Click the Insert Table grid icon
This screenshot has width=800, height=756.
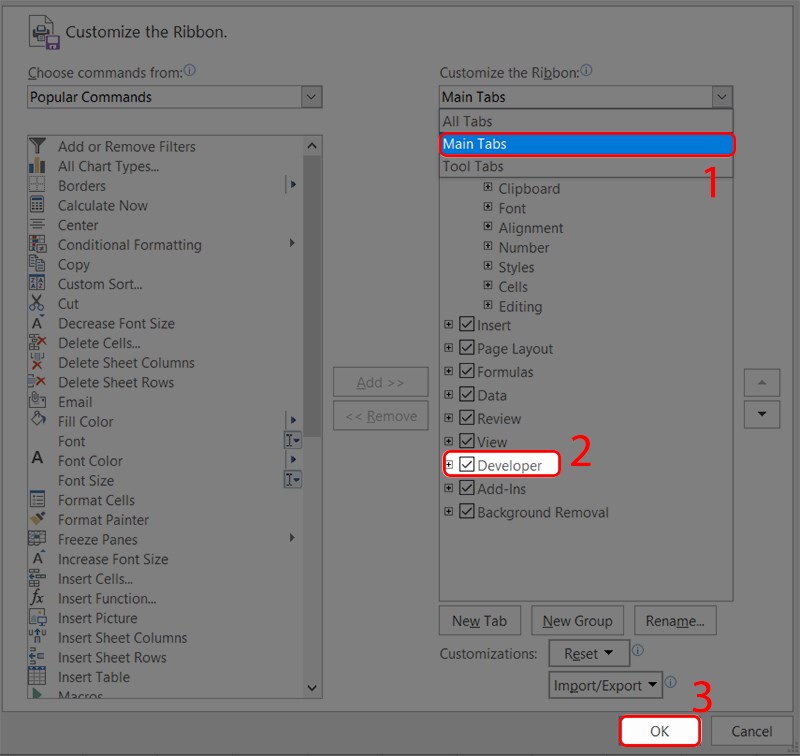click(37, 676)
